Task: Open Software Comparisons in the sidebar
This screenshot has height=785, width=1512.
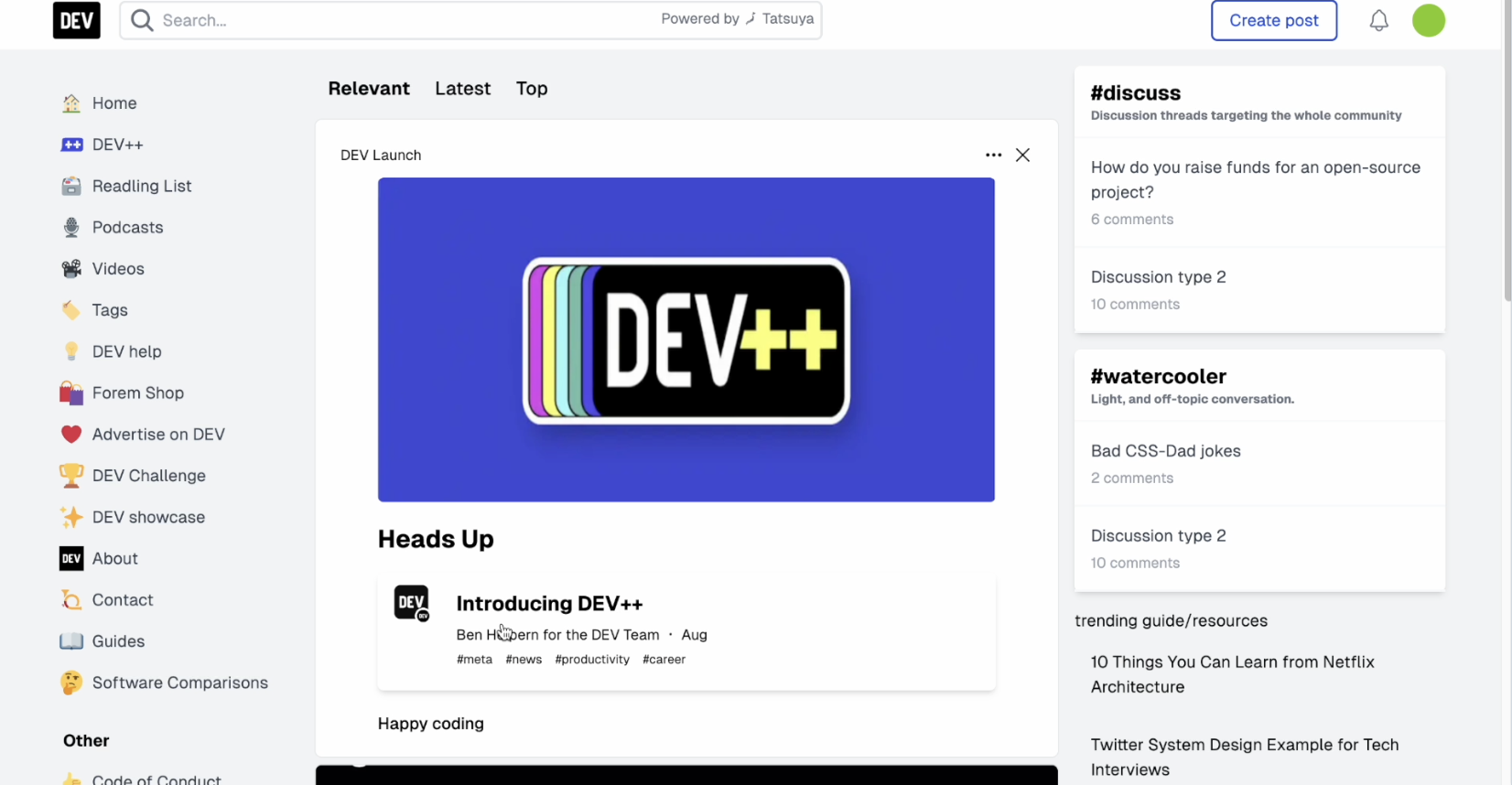Action: click(x=179, y=683)
